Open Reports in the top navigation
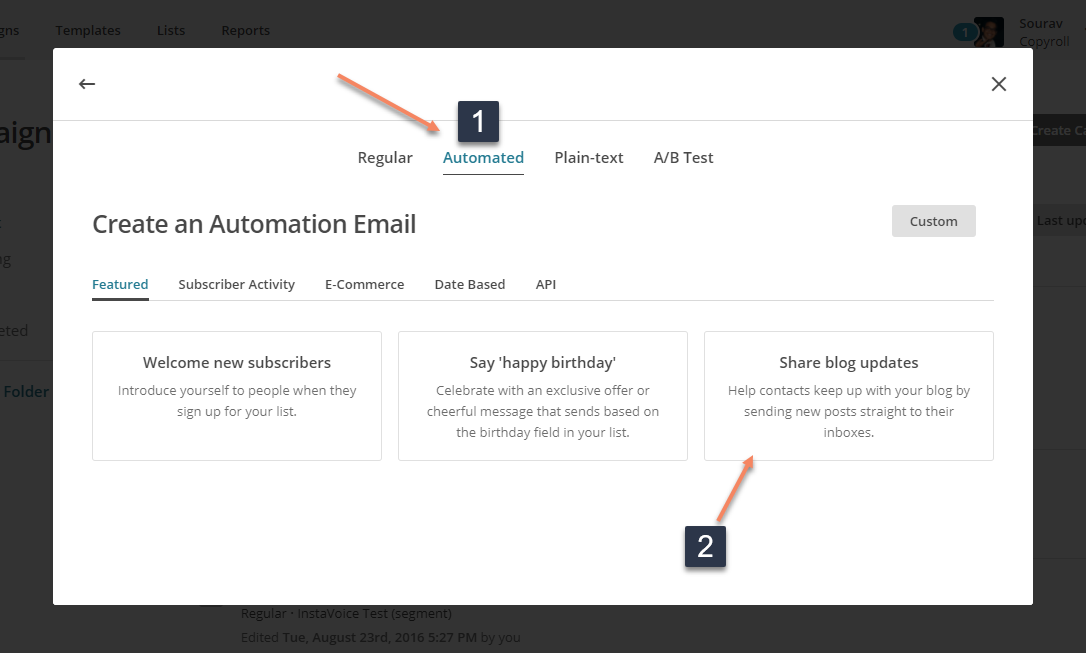This screenshot has height=653, width=1086. (x=245, y=30)
